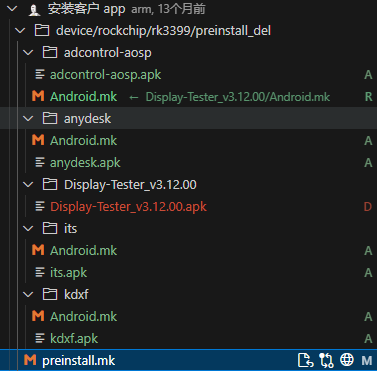Click the file icon beside Display-Tester_v3.12.00.apk
The height and width of the screenshot is (371, 377).
[x=40, y=206]
